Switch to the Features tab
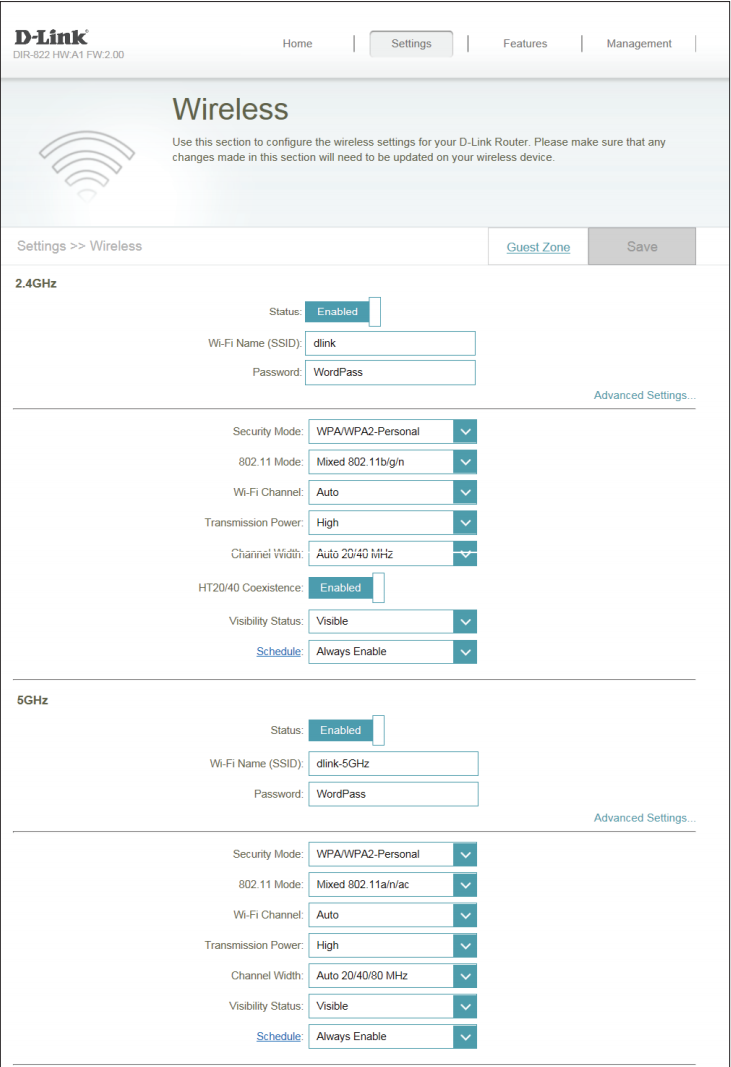This screenshot has width=731, height=1067. [525, 44]
